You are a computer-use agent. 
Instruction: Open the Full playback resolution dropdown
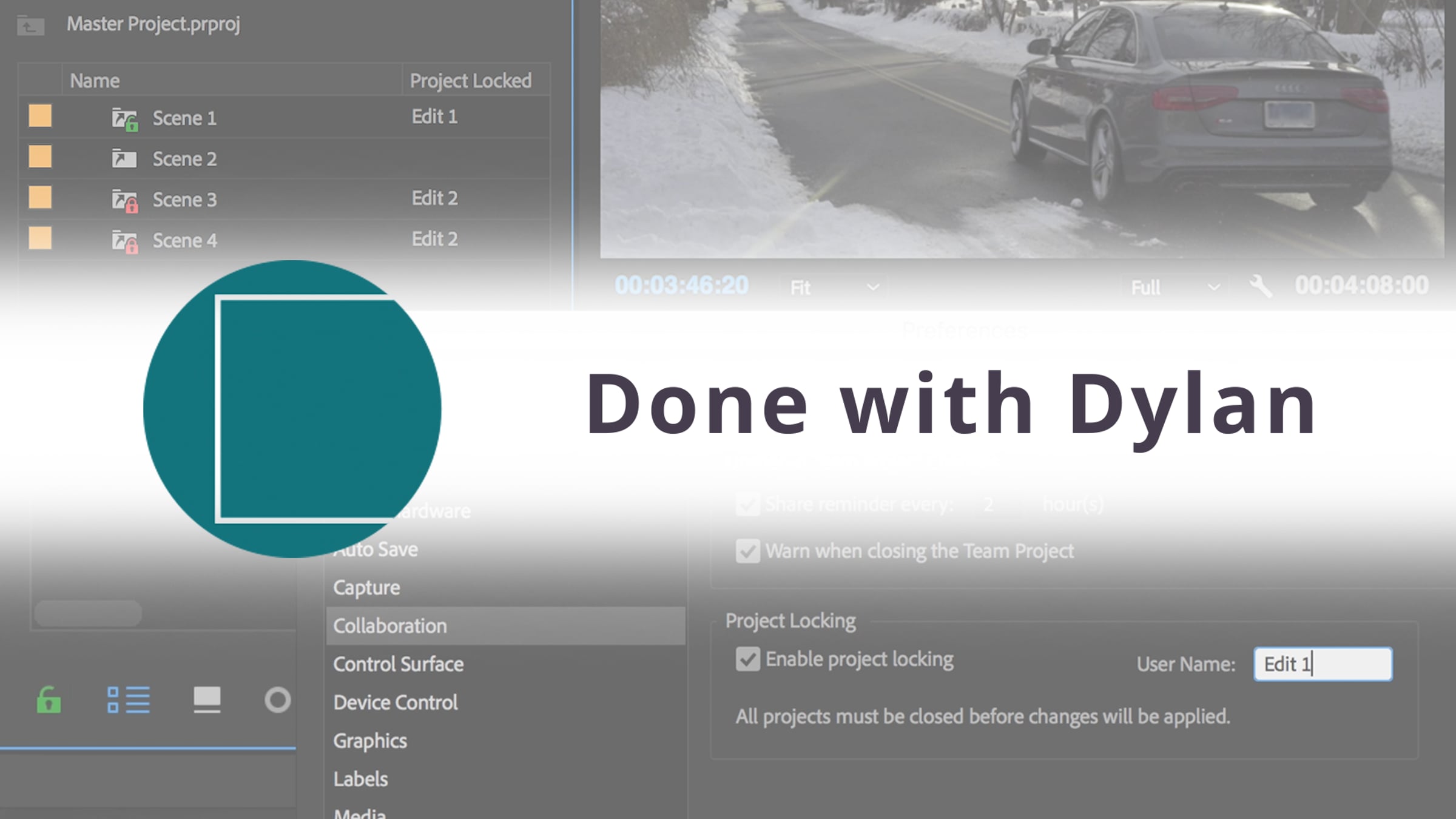[1174, 287]
